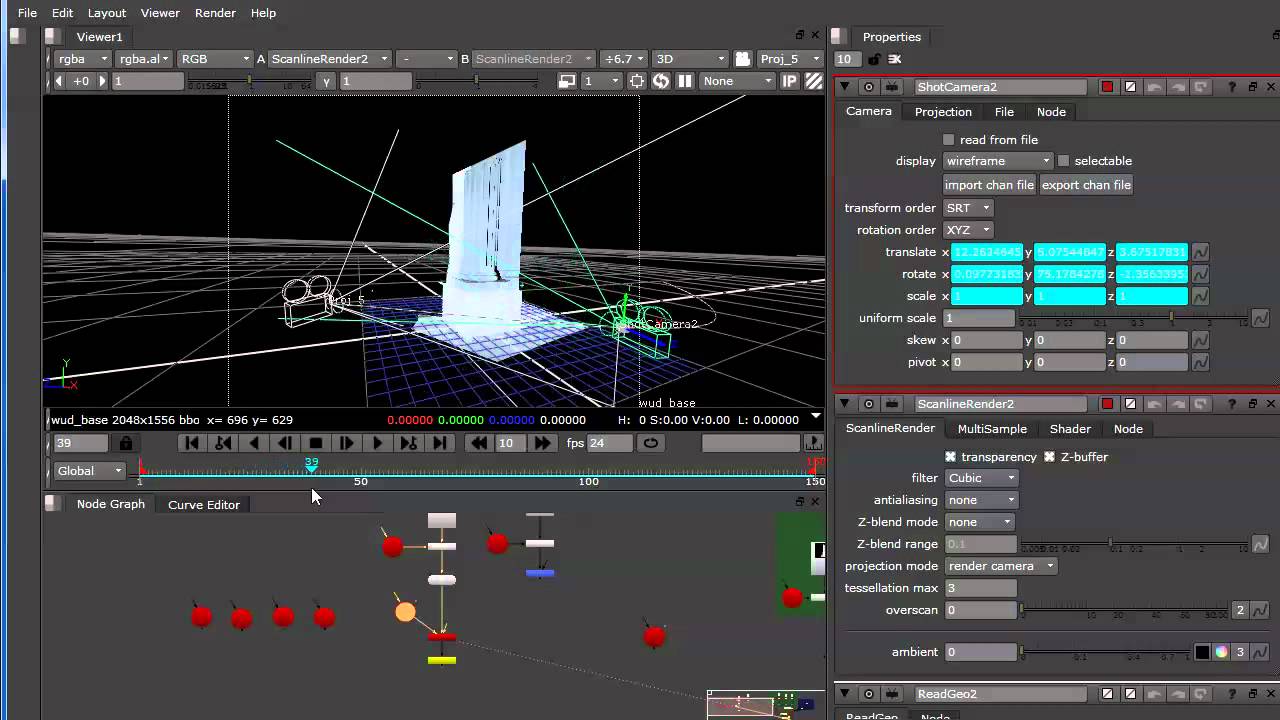The image size is (1280, 720).
Task: Click the camera lock icon beside Proj_5
Action: [743, 59]
